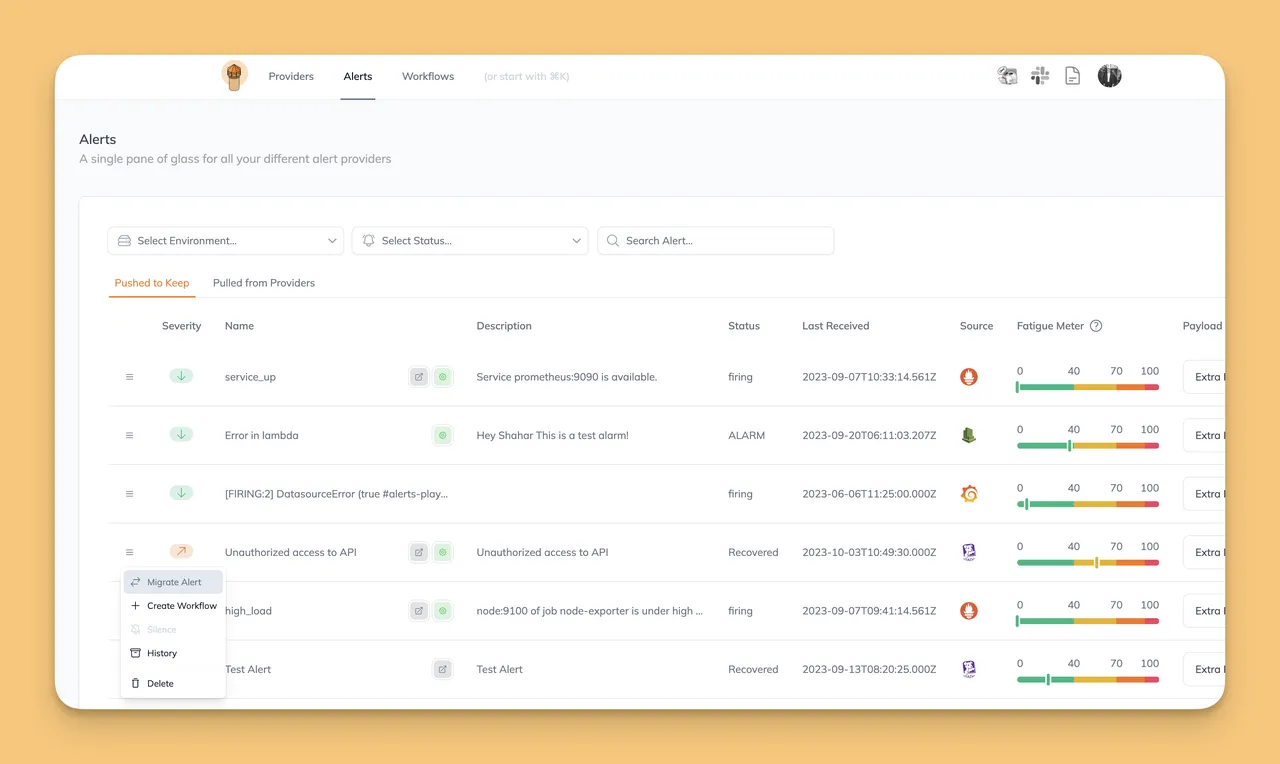Screen dimensions: 1280x764
Task: Click the green workflow icon for high_load
Action: pyautogui.click(x=443, y=610)
